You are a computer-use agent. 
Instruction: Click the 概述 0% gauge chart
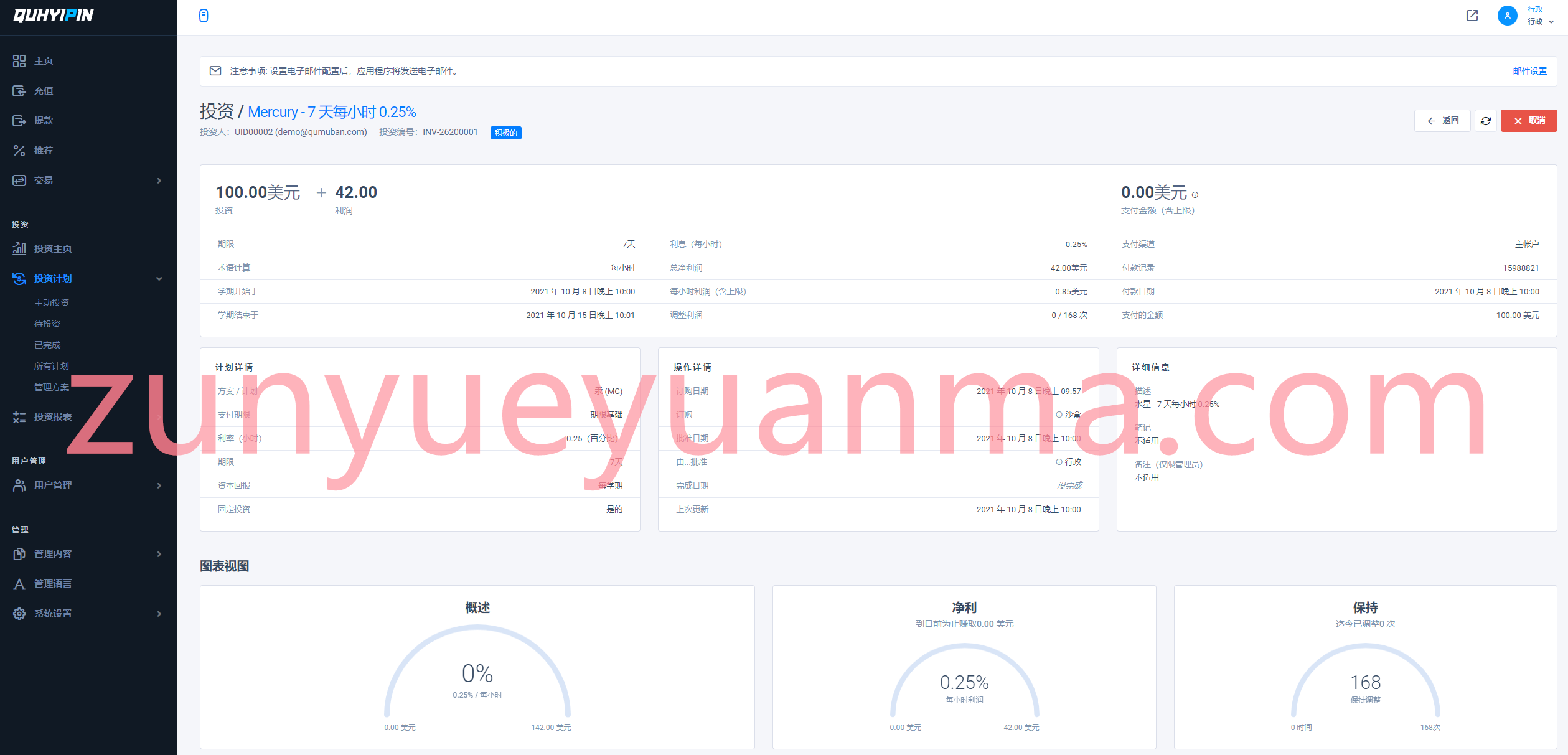pos(477,672)
